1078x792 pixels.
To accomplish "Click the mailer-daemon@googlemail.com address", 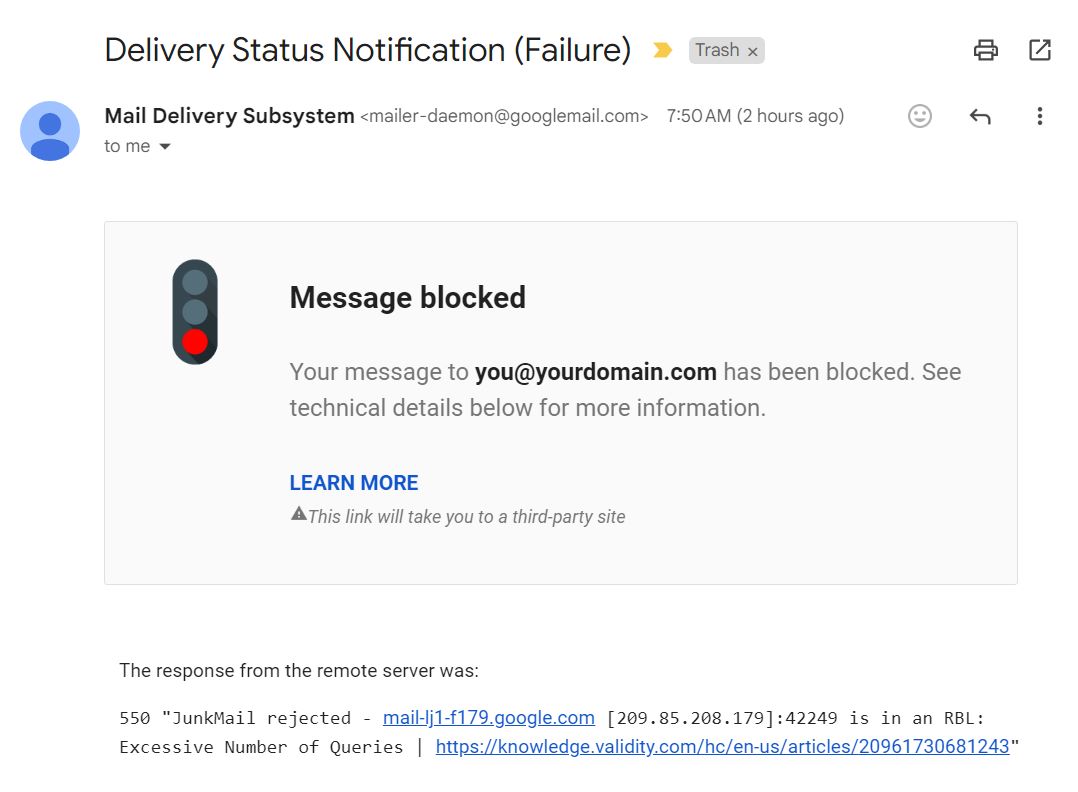I will point(504,116).
